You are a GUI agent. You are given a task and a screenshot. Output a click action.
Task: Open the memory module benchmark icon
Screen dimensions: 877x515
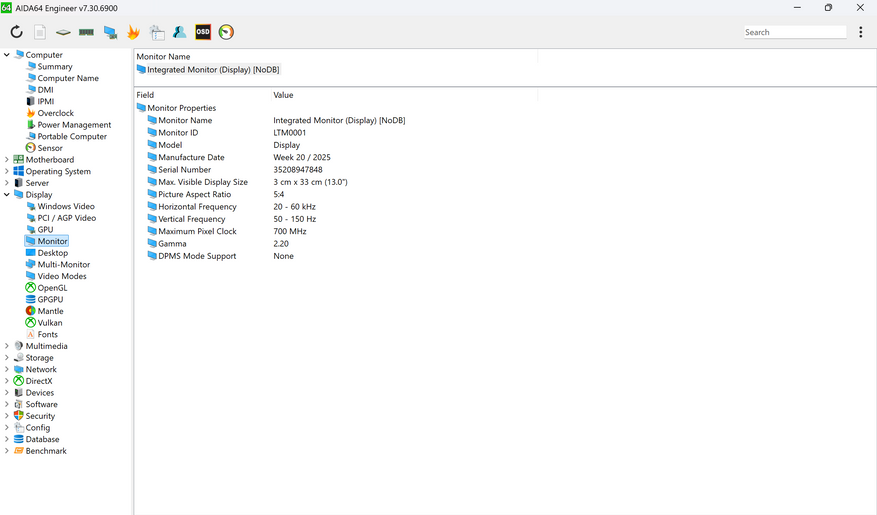click(86, 32)
